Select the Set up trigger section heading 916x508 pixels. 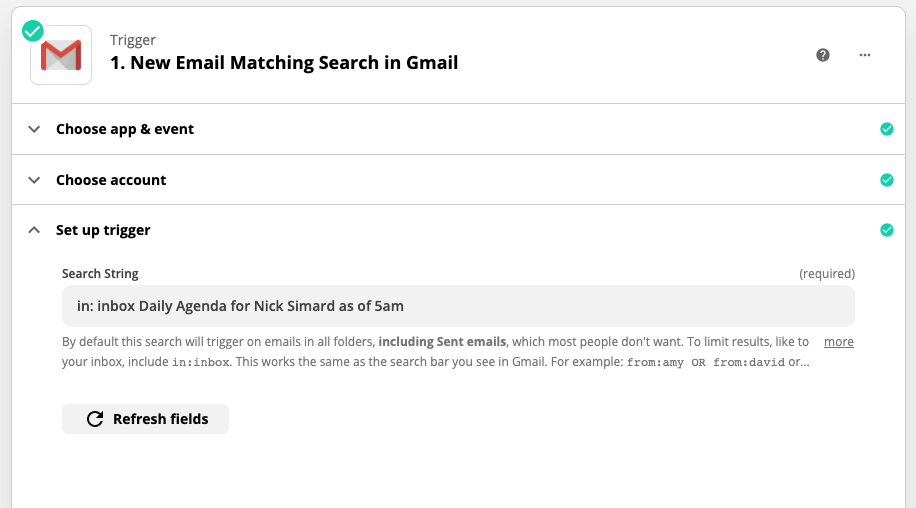pyautogui.click(x=103, y=230)
